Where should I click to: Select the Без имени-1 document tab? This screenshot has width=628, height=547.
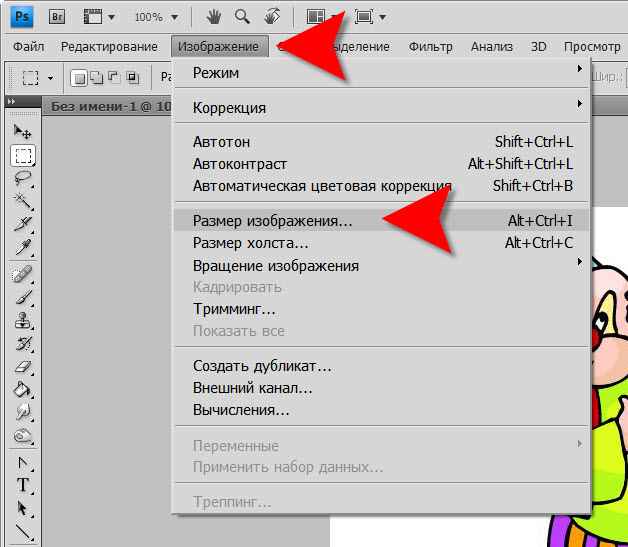(107, 106)
